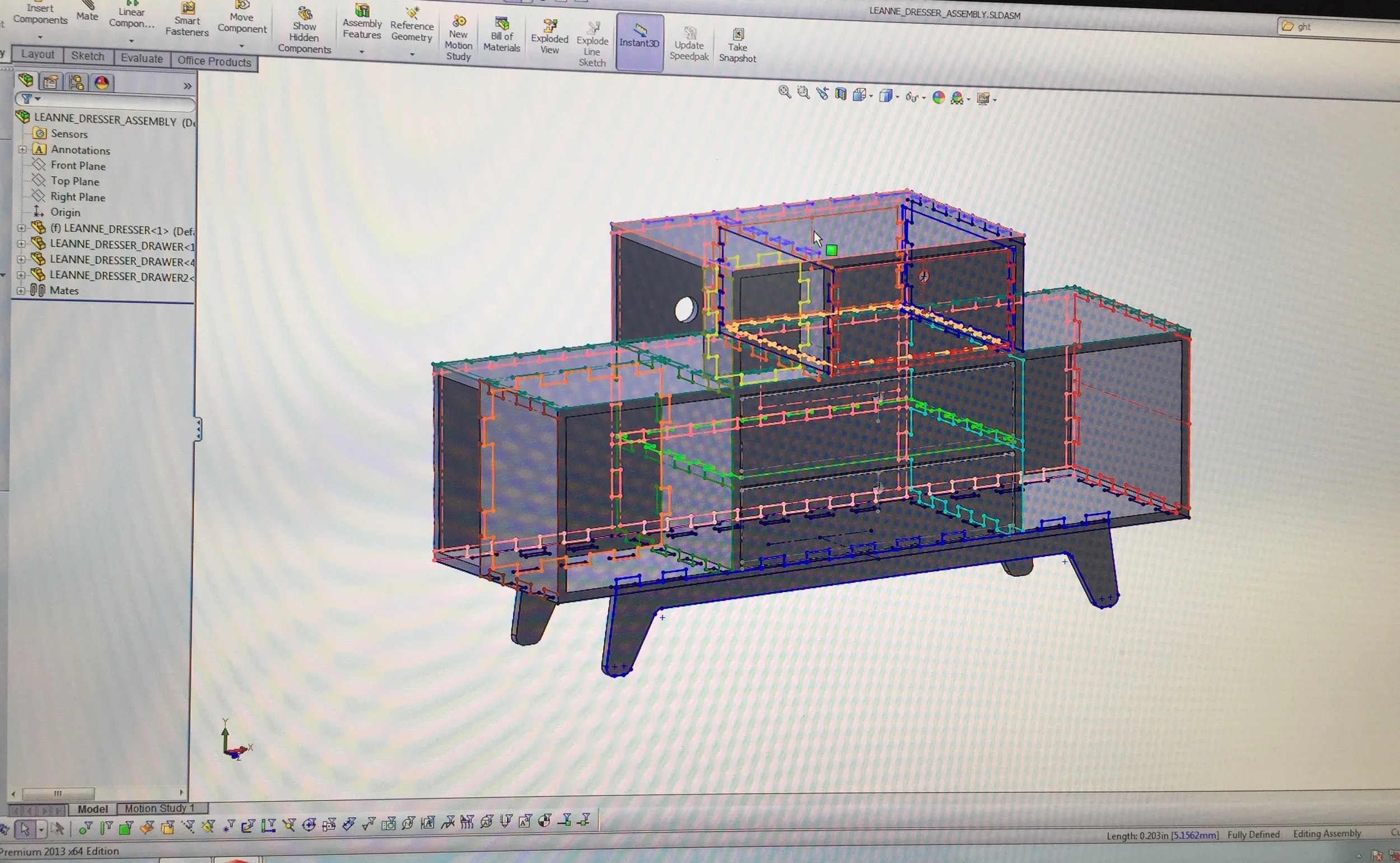Select the Origin item in the tree
The height and width of the screenshot is (863, 1400).
[x=56, y=212]
